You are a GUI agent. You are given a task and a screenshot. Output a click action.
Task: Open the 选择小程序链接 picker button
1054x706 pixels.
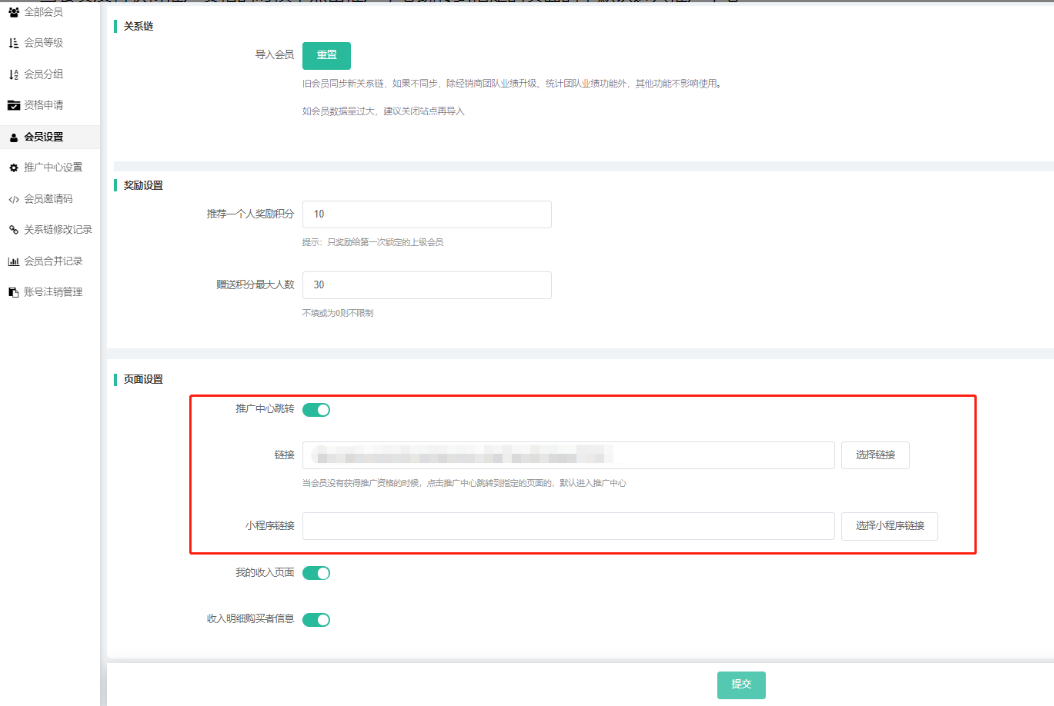click(x=889, y=526)
